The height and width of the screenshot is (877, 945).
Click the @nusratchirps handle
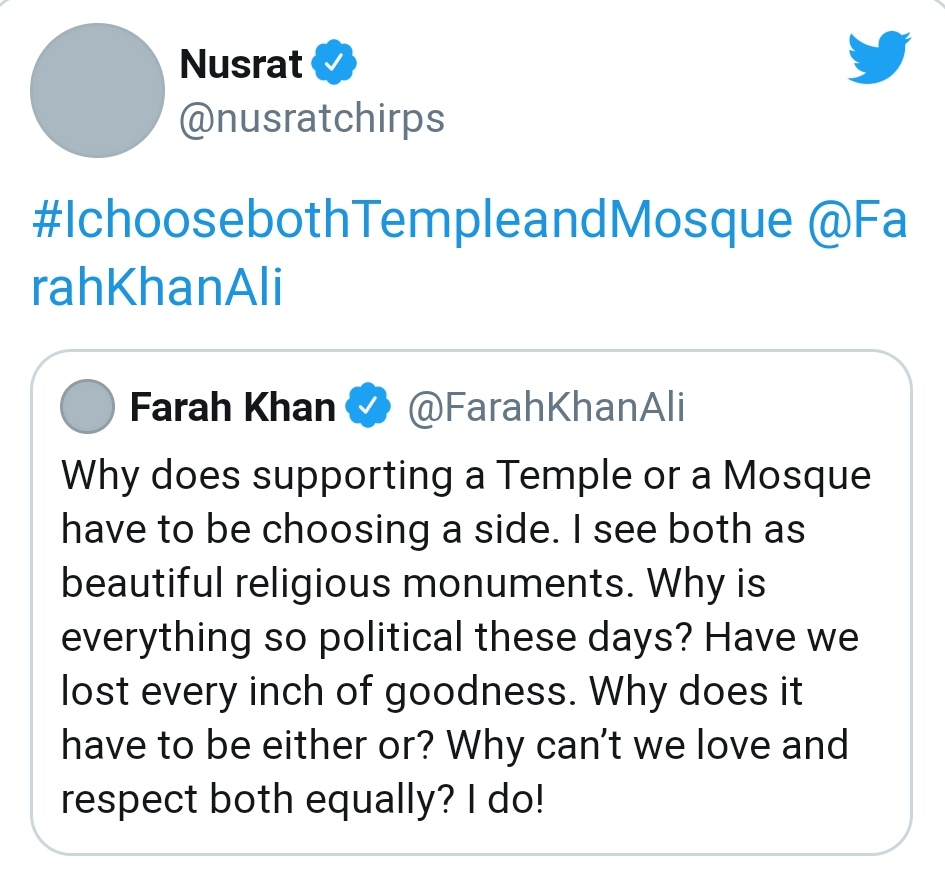pyautogui.click(x=312, y=118)
